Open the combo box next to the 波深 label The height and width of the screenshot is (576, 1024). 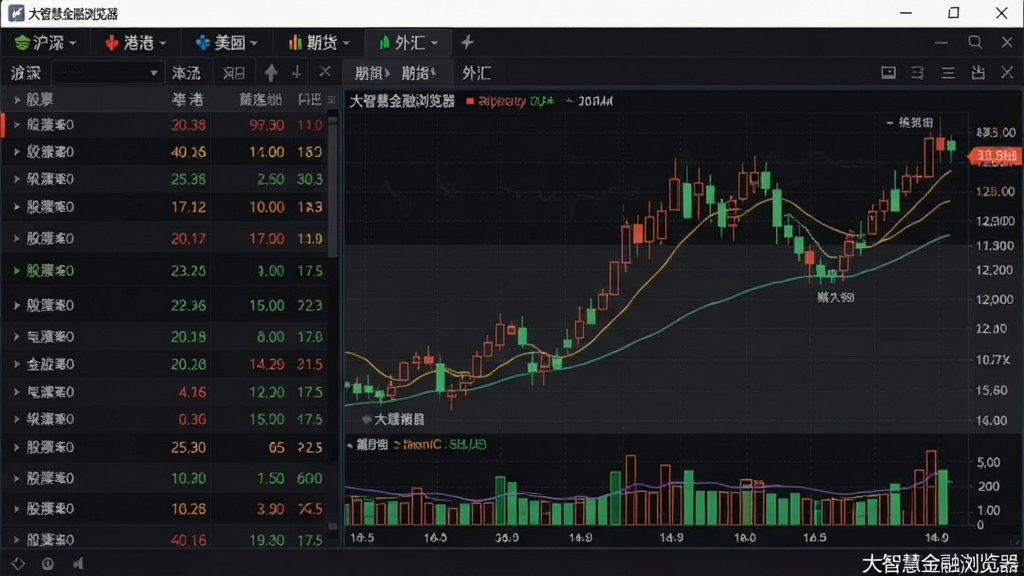(106, 72)
